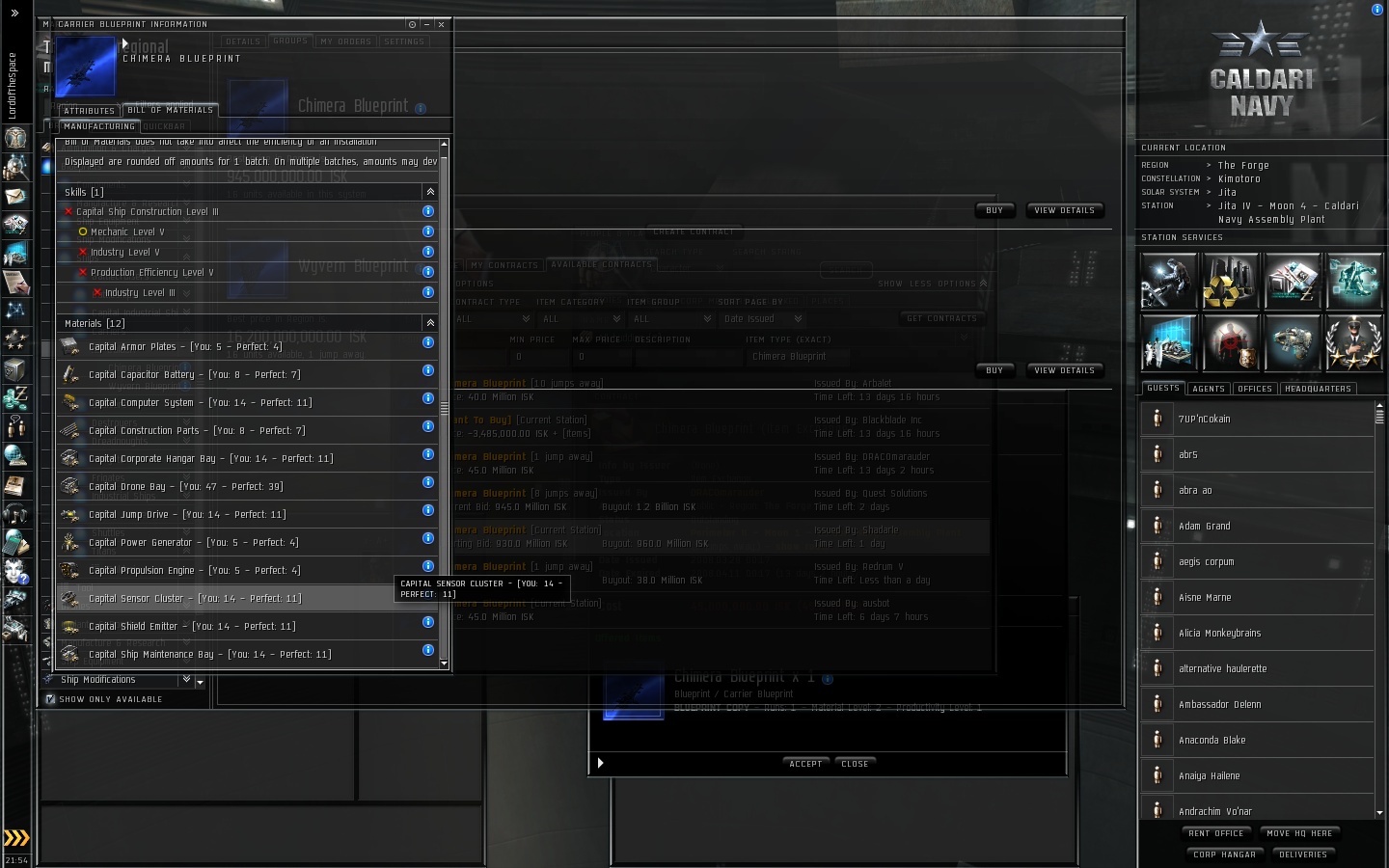Click the Move HQ Here button
1389x868 pixels.
tap(1299, 833)
